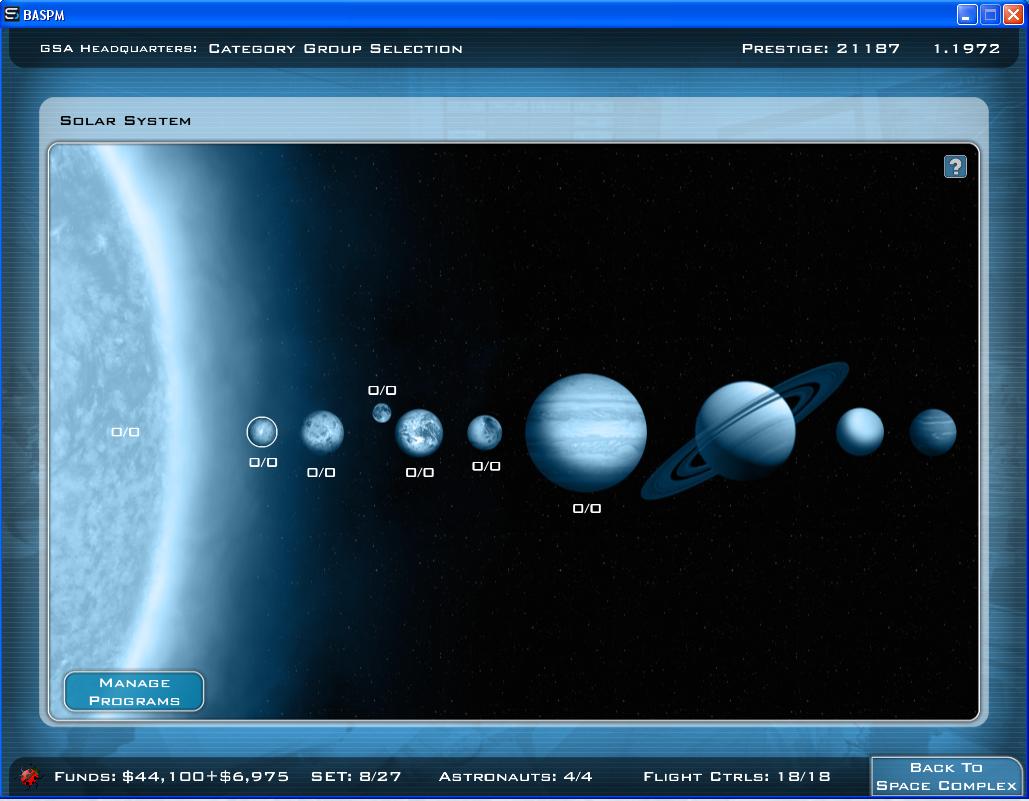1029x801 pixels.
Task: Click the 0/0 counter below Venus
Action: click(322, 472)
